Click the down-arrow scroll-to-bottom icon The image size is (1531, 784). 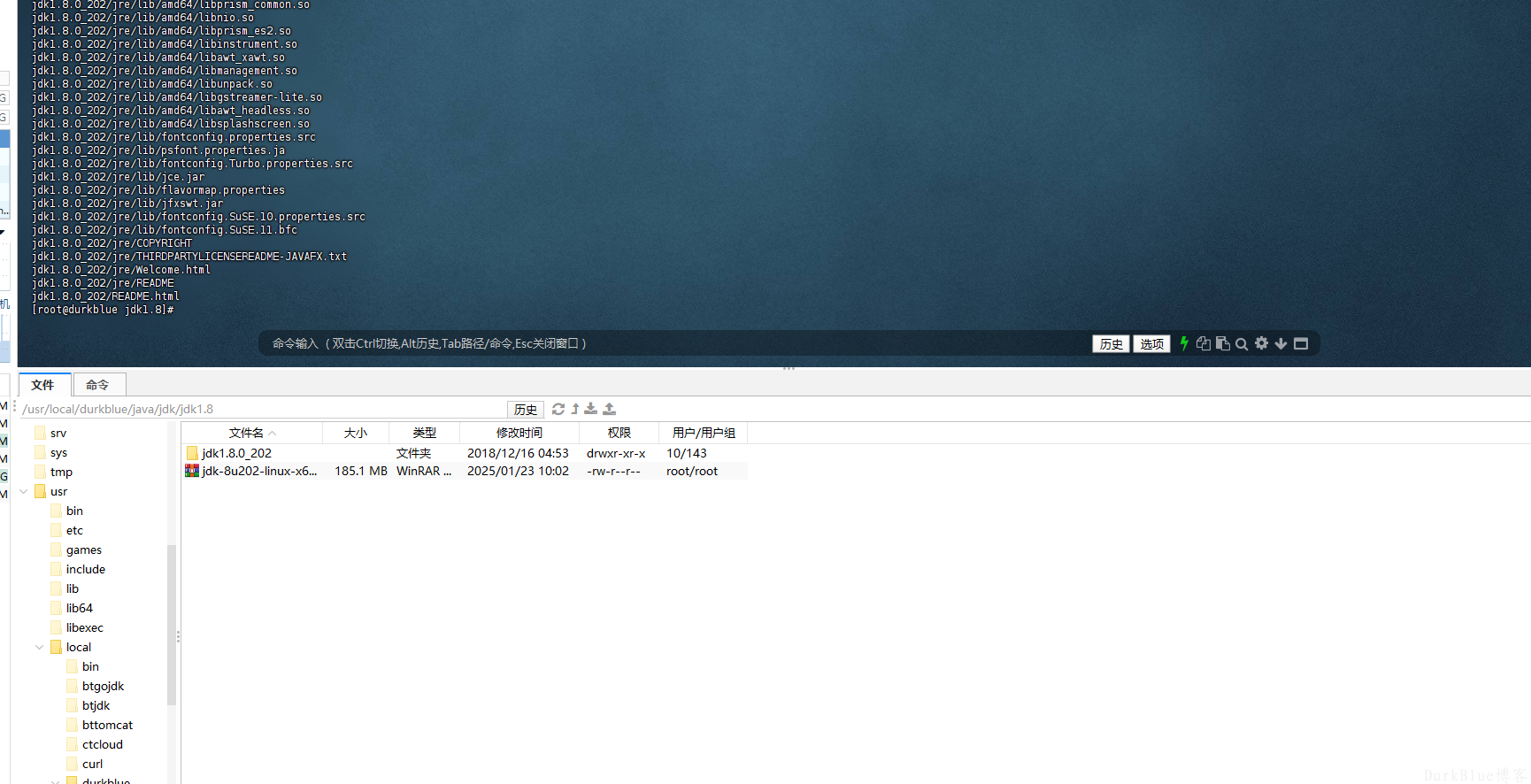pos(1281,343)
